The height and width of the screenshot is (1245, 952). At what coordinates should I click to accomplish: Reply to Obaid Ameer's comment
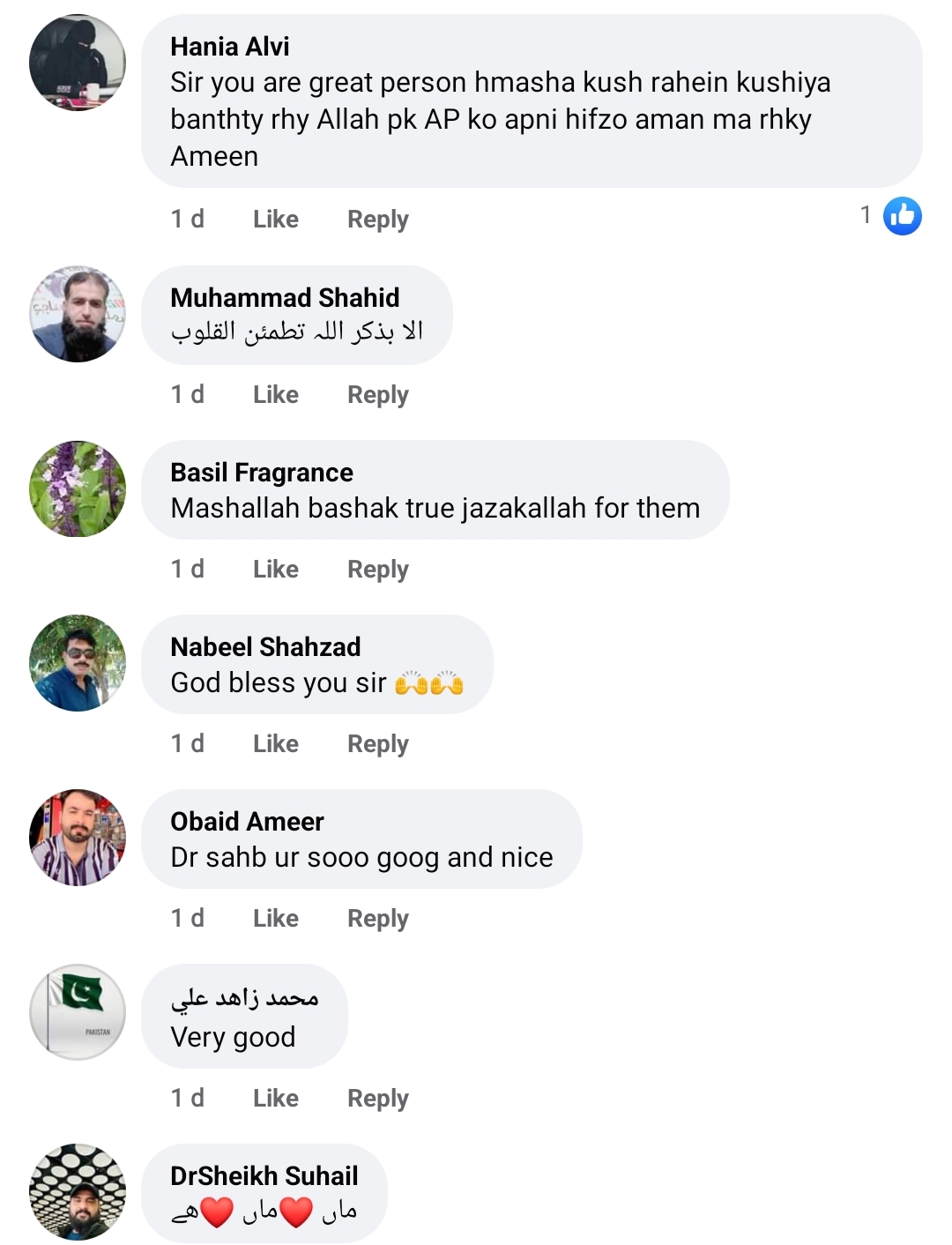coord(377,918)
